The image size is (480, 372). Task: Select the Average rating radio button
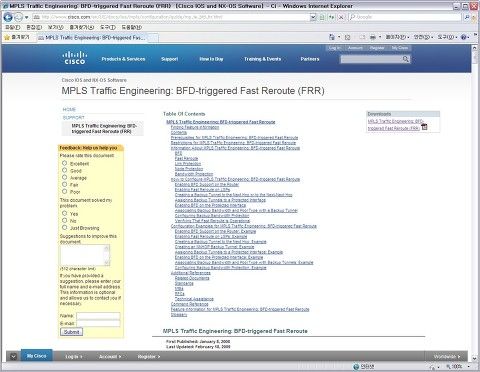[x=65, y=177]
